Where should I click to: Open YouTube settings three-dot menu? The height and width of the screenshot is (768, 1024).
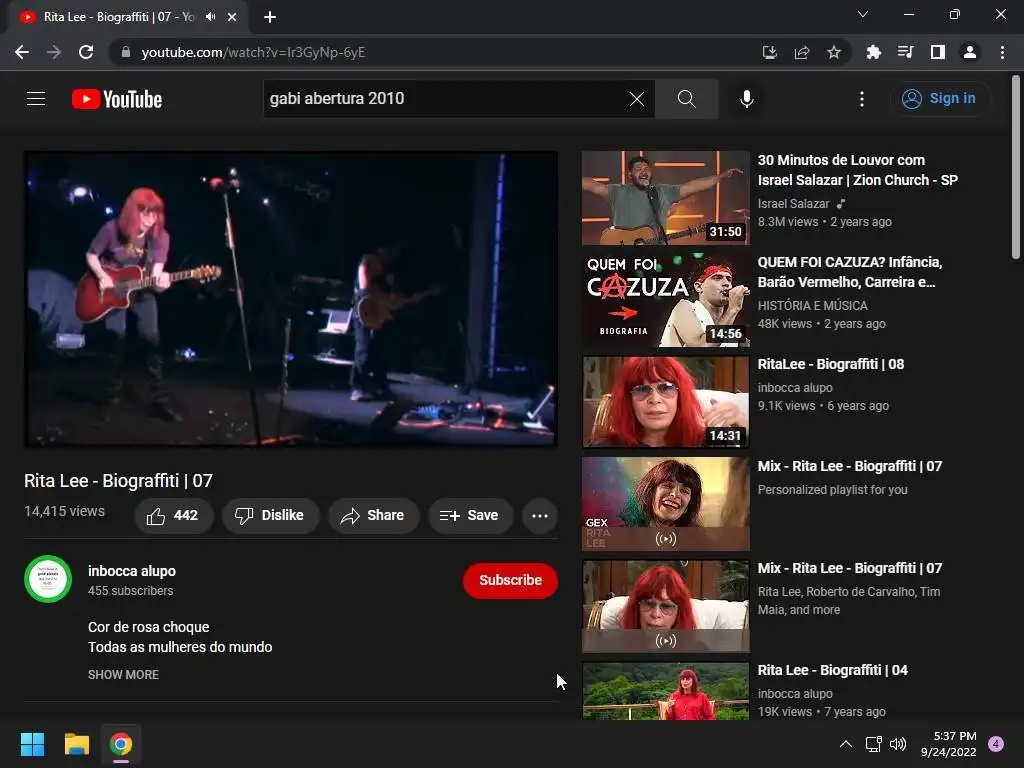click(x=862, y=99)
